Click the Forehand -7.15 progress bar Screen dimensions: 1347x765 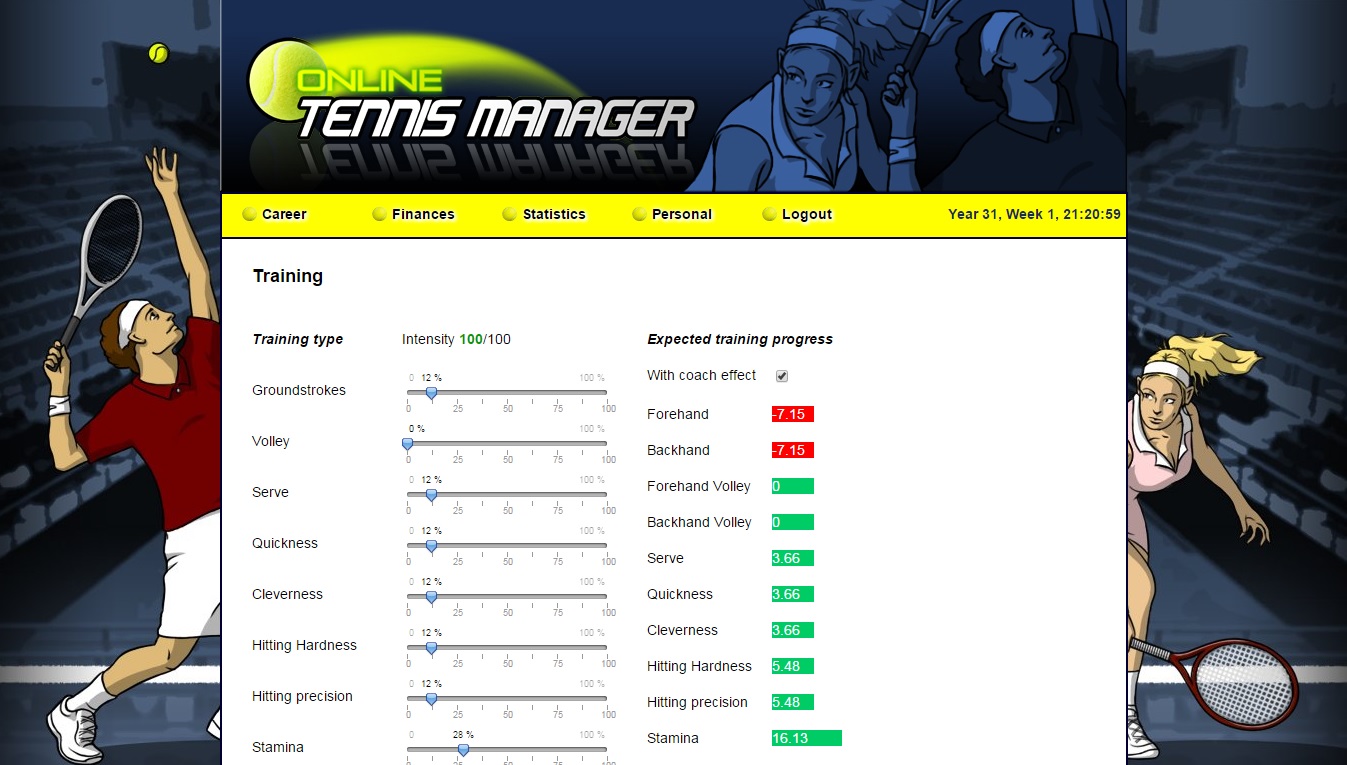793,414
